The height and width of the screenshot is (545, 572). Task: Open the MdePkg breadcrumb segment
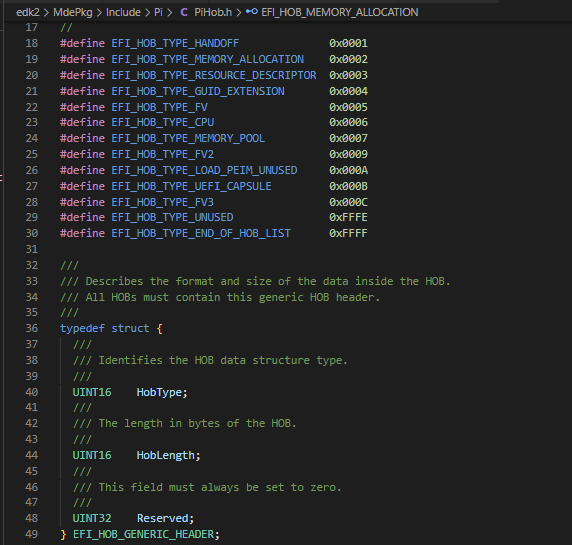point(73,12)
